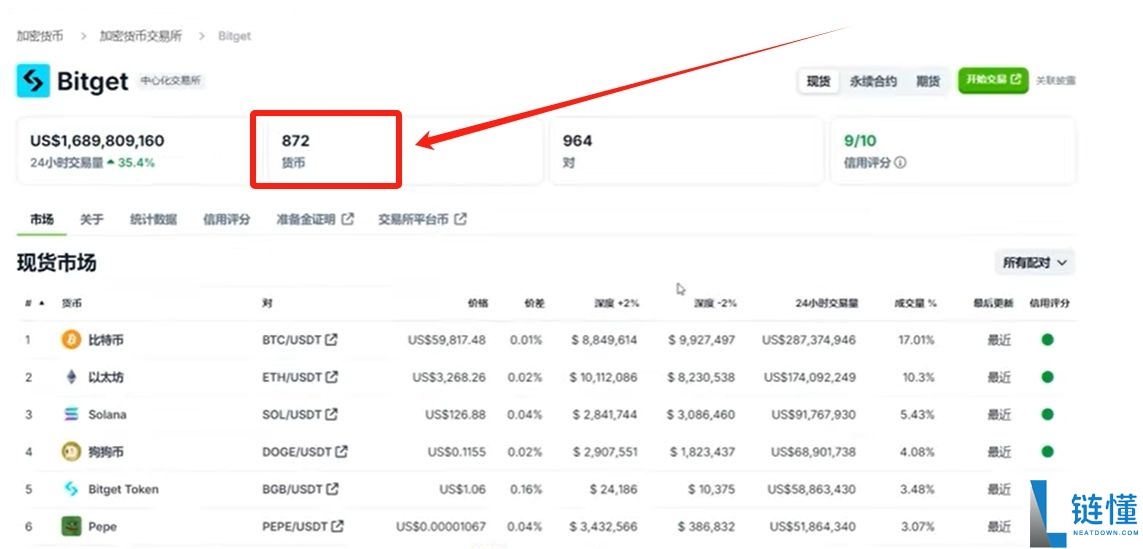Click the Pepe coin name
Screen dimensions: 1143x549
click(102, 526)
